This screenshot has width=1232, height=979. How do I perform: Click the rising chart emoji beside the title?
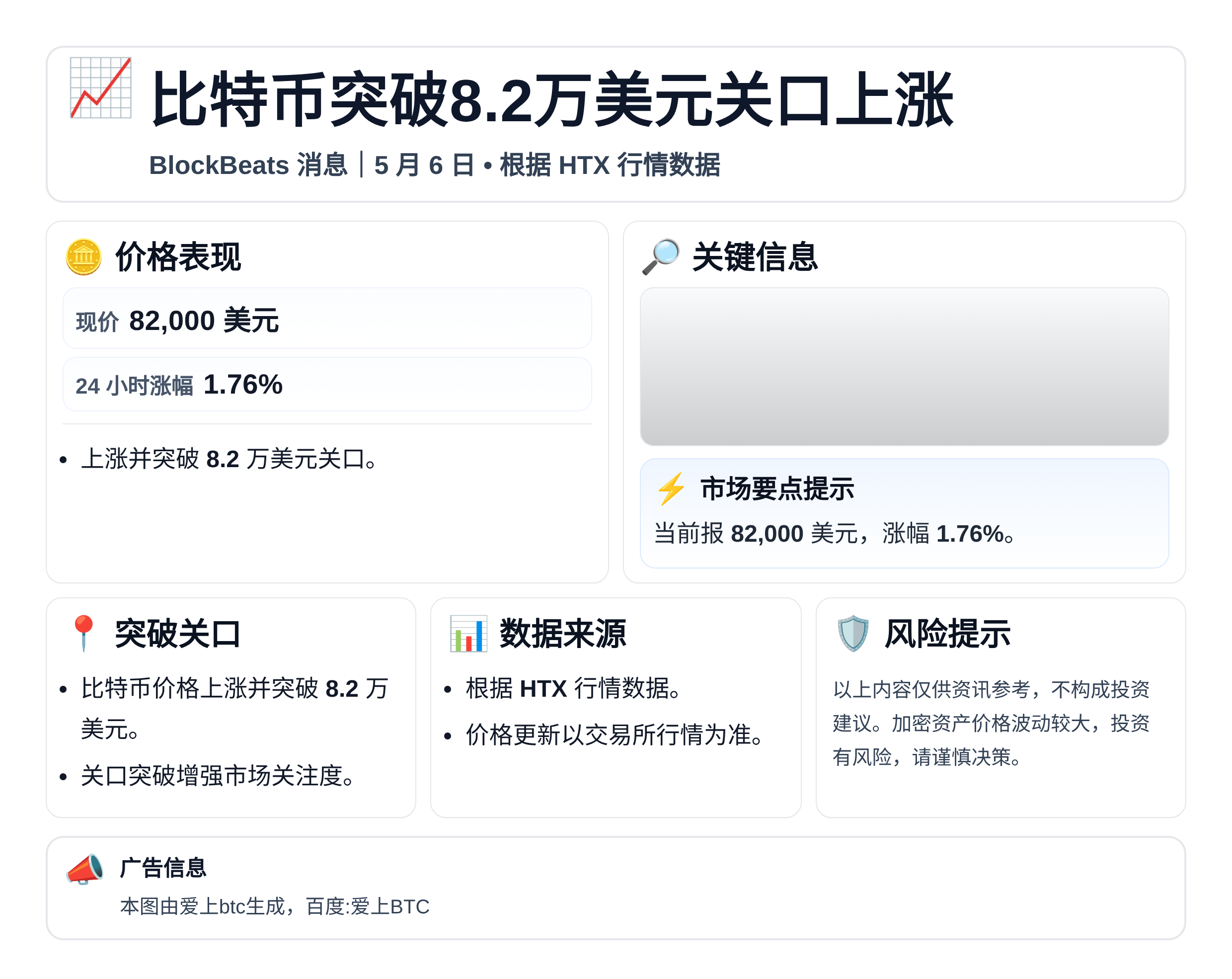coord(100,87)
